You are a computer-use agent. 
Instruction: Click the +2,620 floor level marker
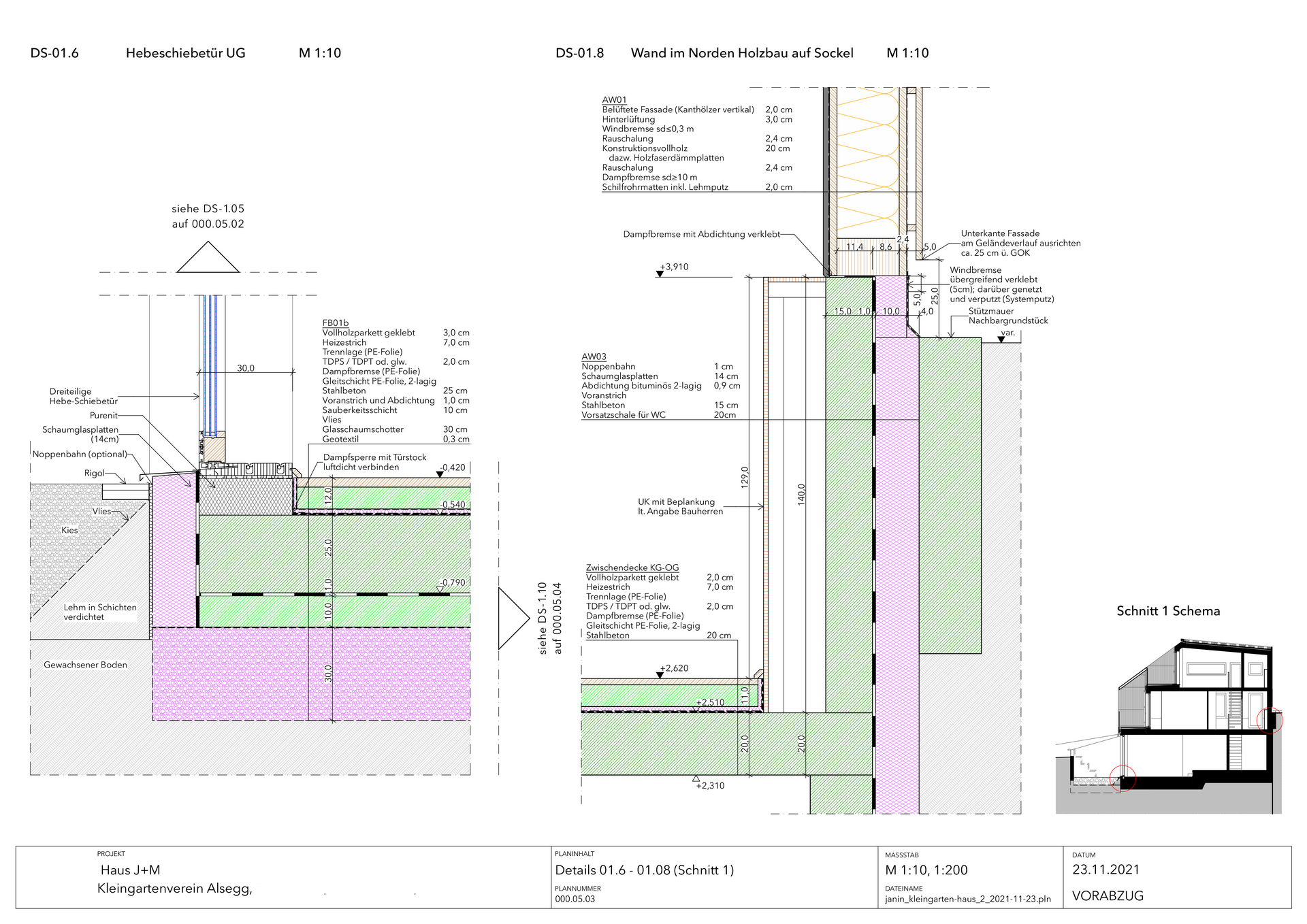[x=660, y=675]
